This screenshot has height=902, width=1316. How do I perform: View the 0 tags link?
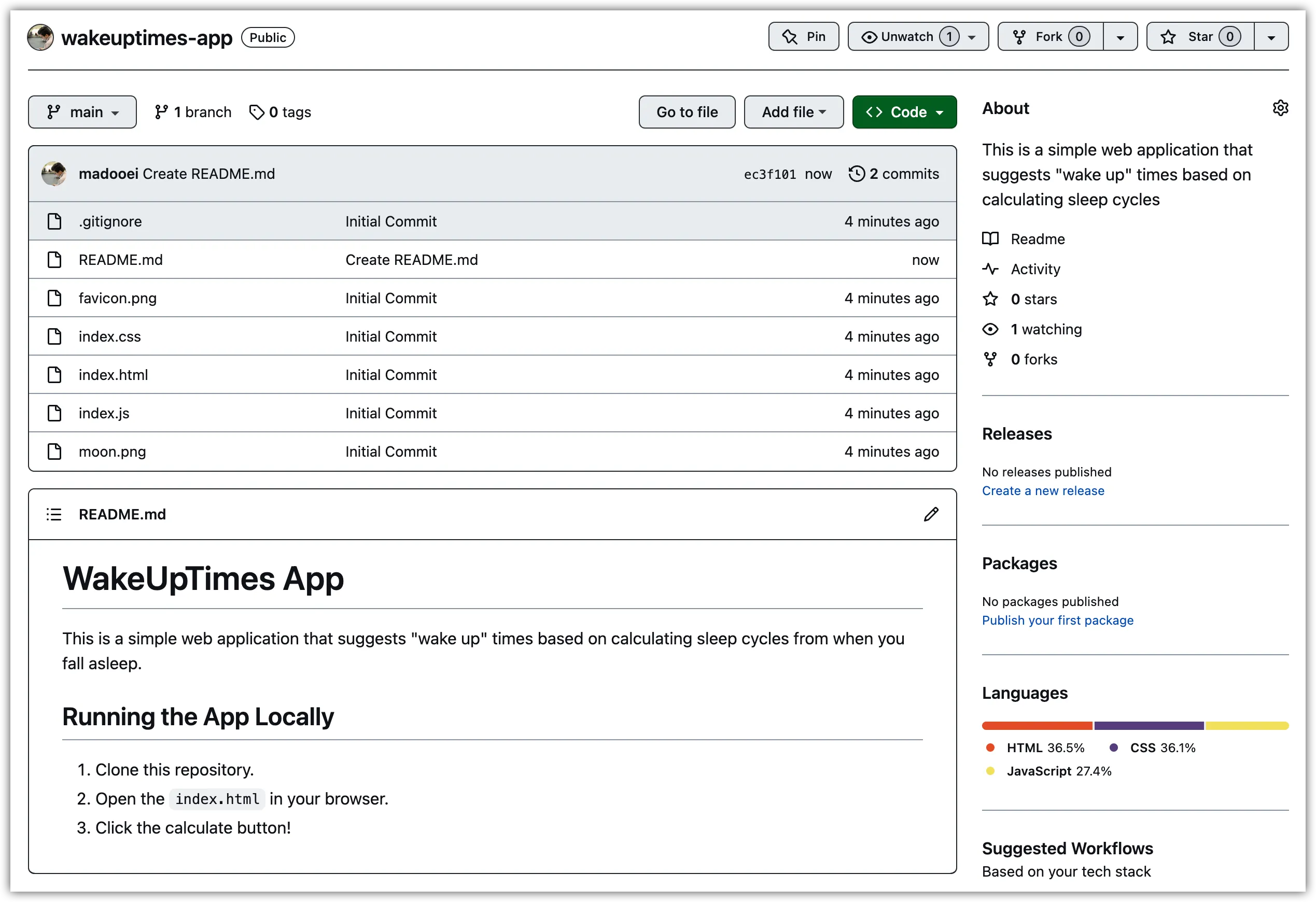(x=281, y=112)
